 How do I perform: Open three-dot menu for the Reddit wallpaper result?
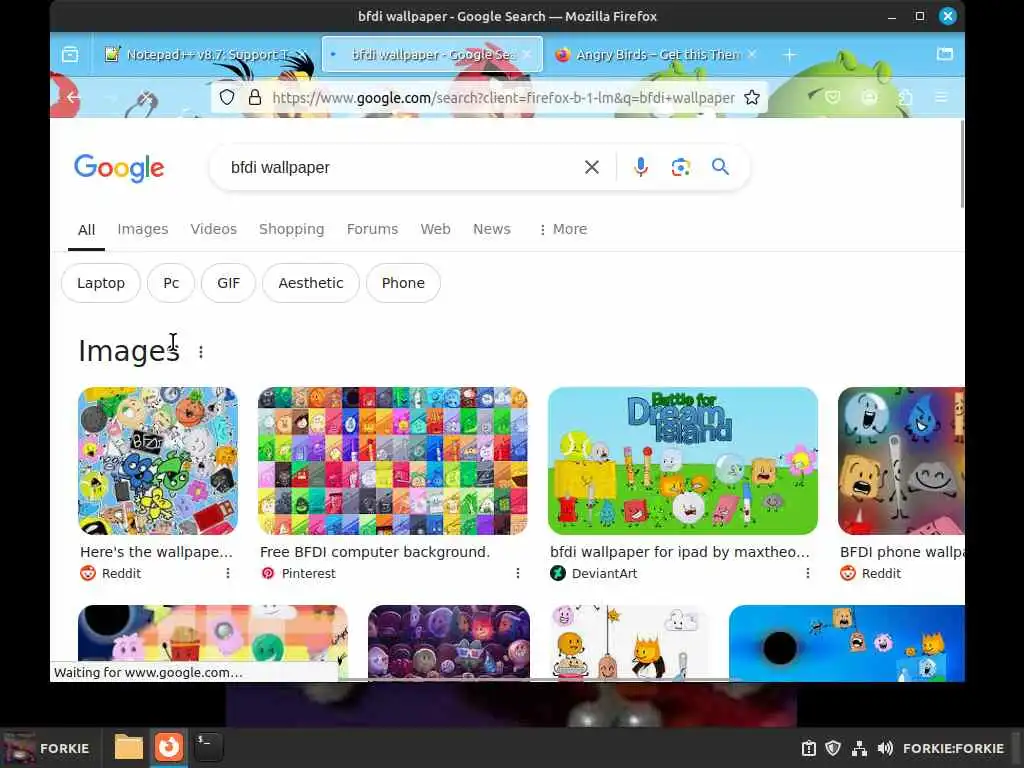click(x=227, y=573)
